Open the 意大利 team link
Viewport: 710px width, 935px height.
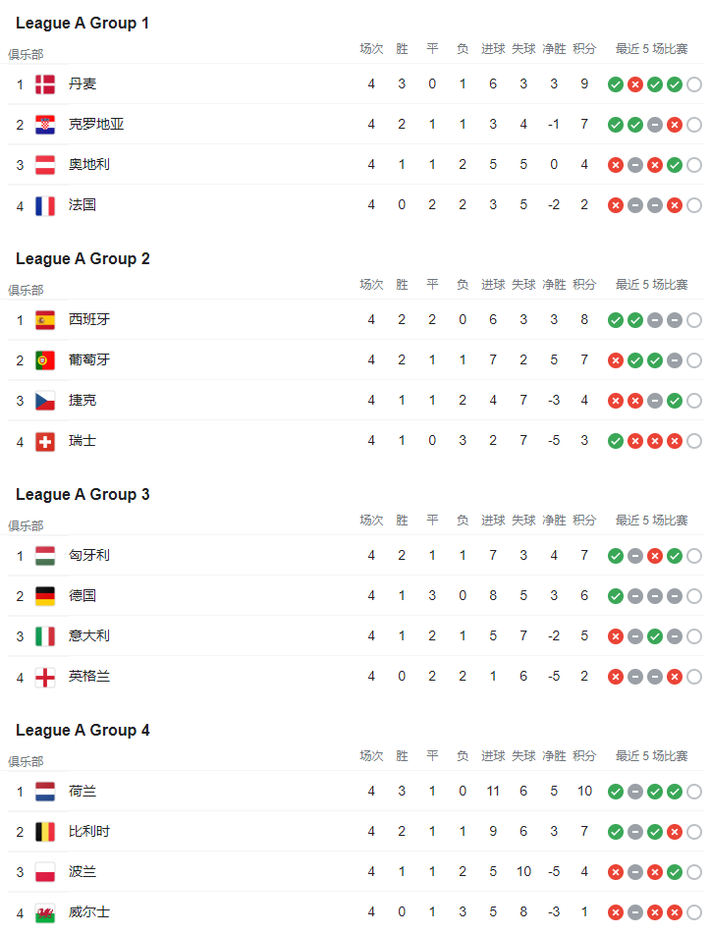pos(89,636)
